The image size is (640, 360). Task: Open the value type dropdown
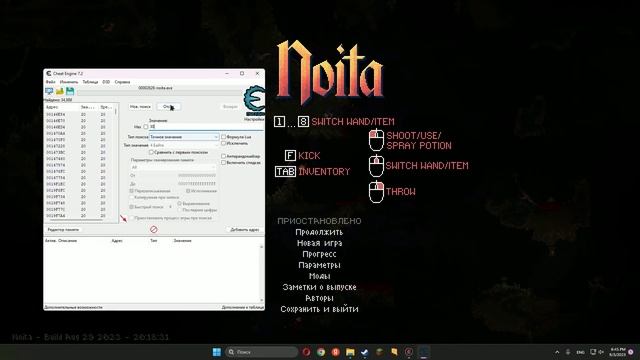click(184, 145)
